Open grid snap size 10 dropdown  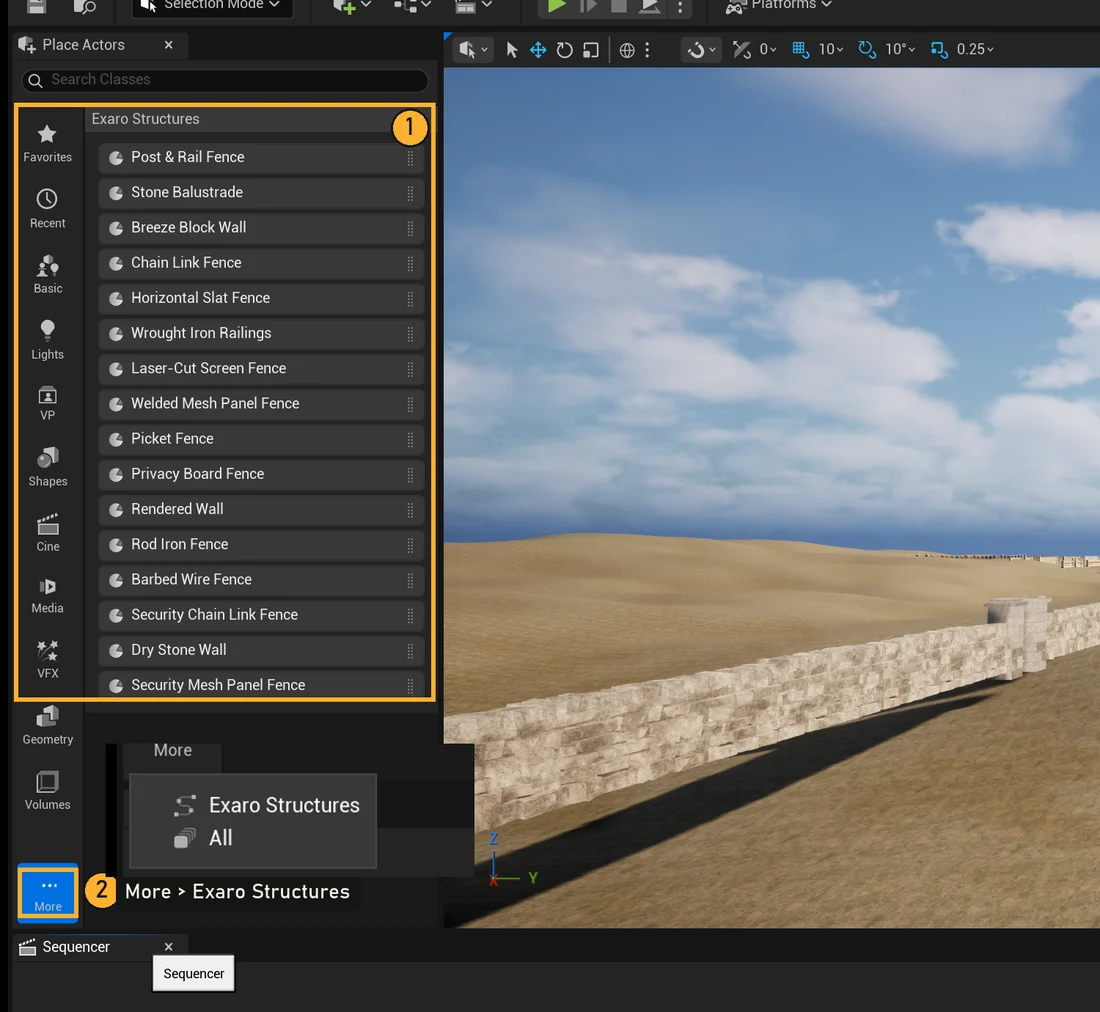click(831, 50)
